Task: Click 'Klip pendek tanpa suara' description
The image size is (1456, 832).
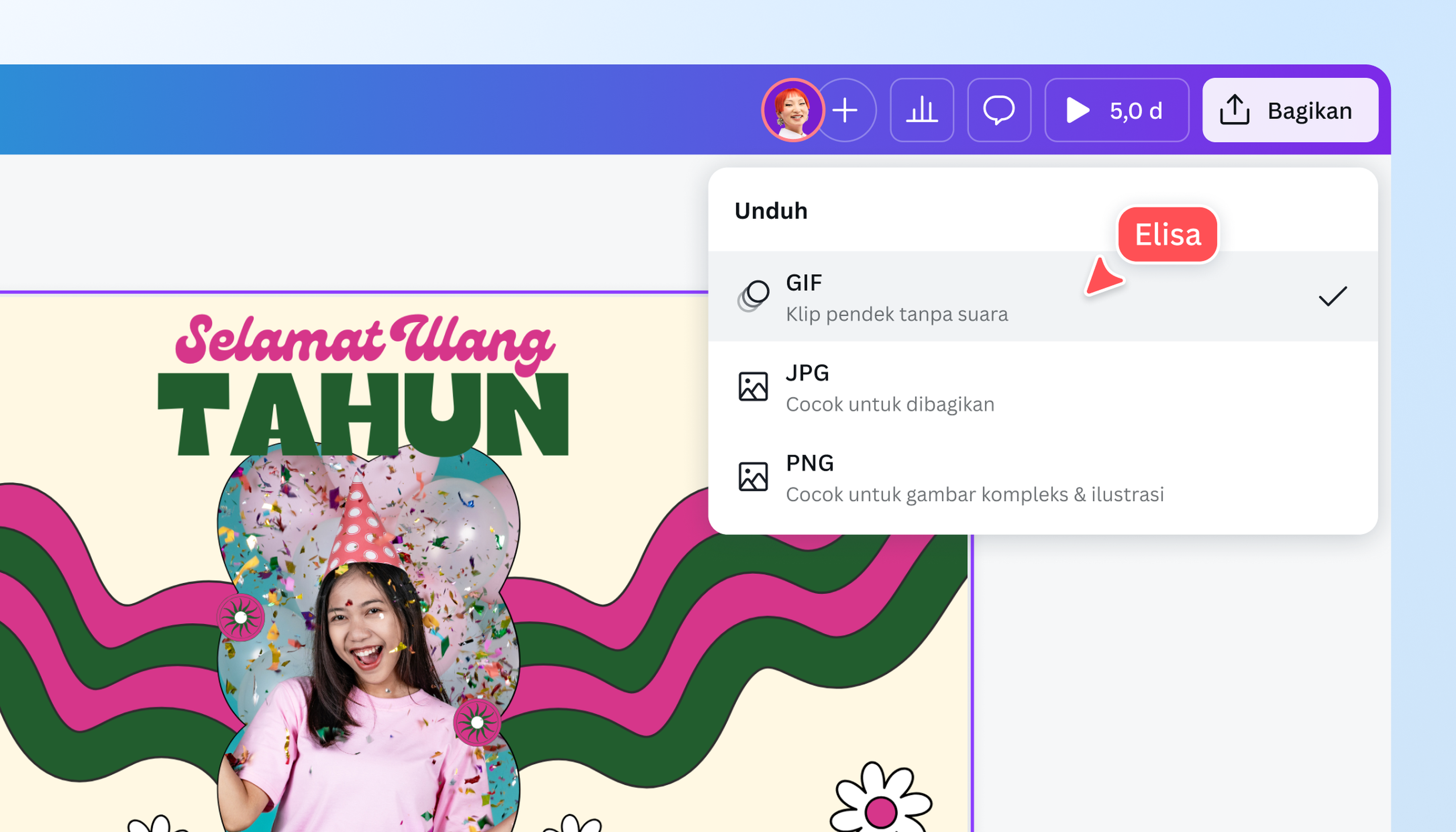Action: coord(896,314)
